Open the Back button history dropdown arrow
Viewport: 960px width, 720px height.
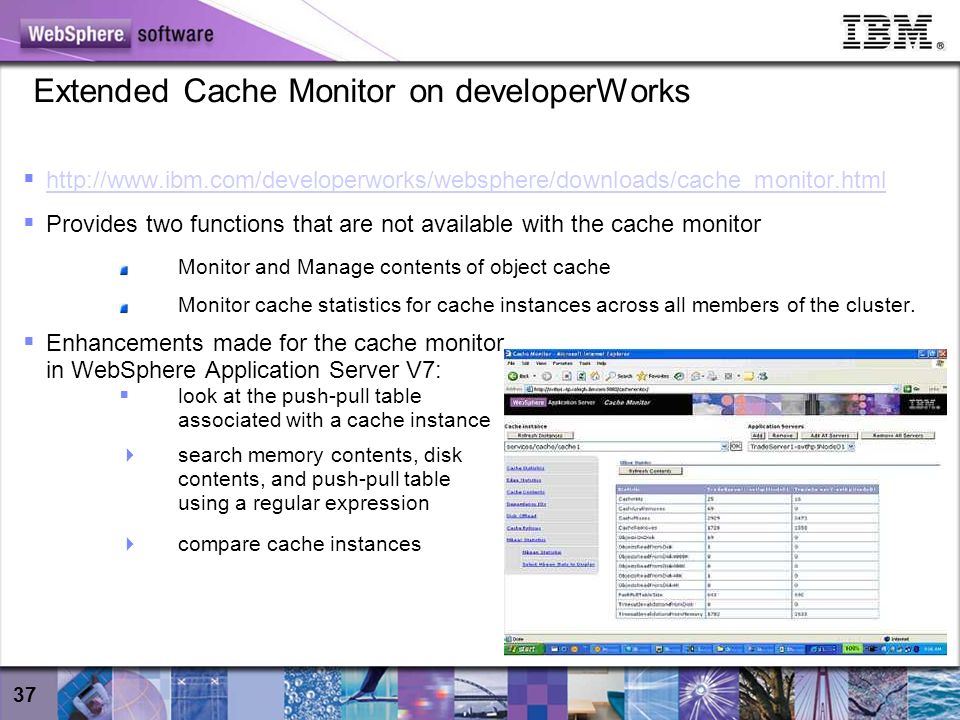coord(534,376)
